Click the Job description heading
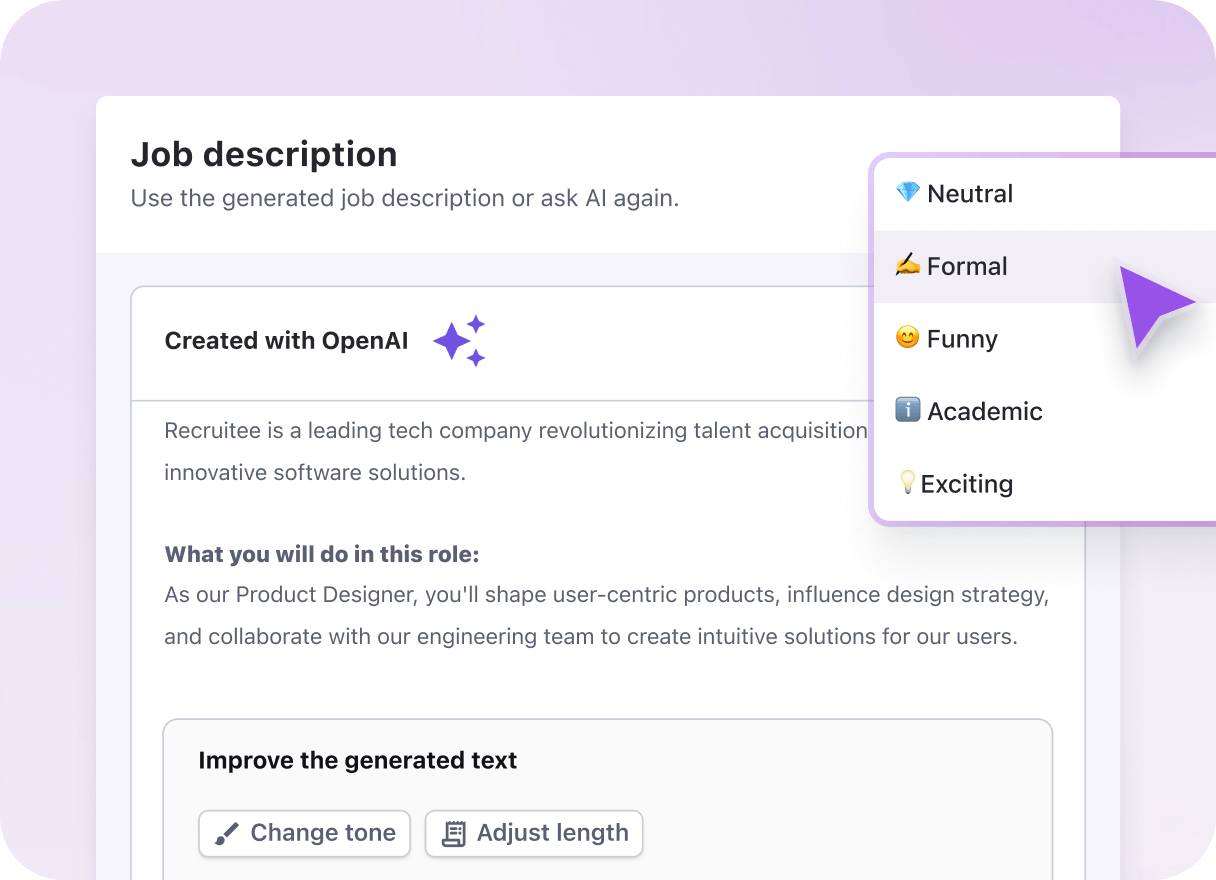The height and width of the screenshot is (880, 1216). [263, 154]
